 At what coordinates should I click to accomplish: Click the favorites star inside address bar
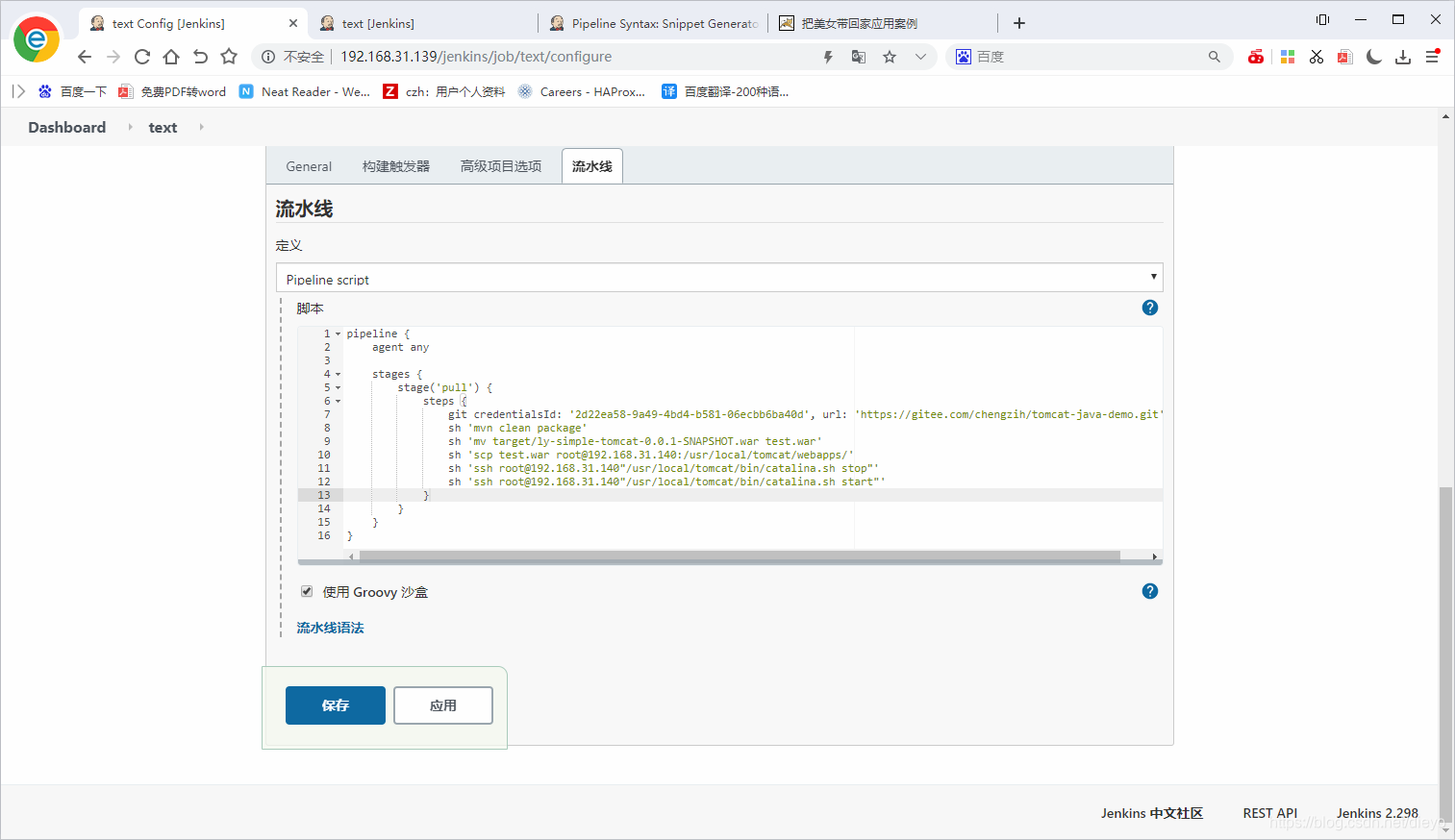[890, 57]
